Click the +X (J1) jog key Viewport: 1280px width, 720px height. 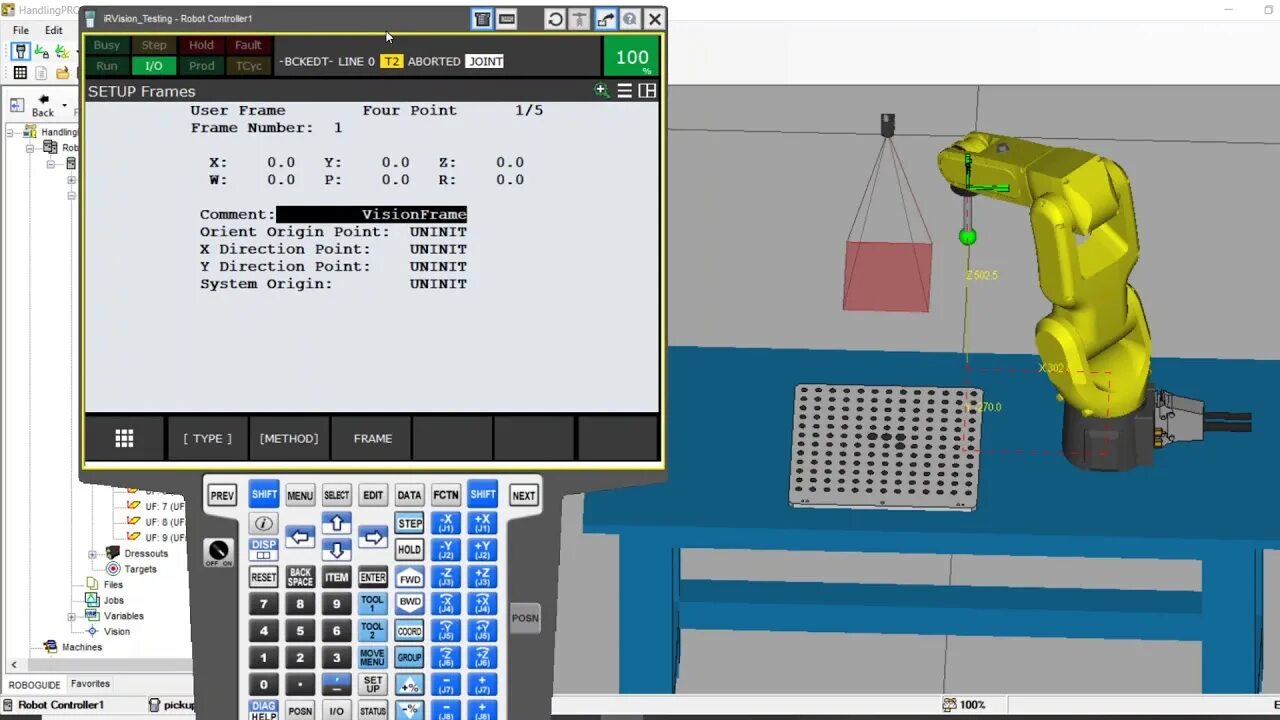483,523
